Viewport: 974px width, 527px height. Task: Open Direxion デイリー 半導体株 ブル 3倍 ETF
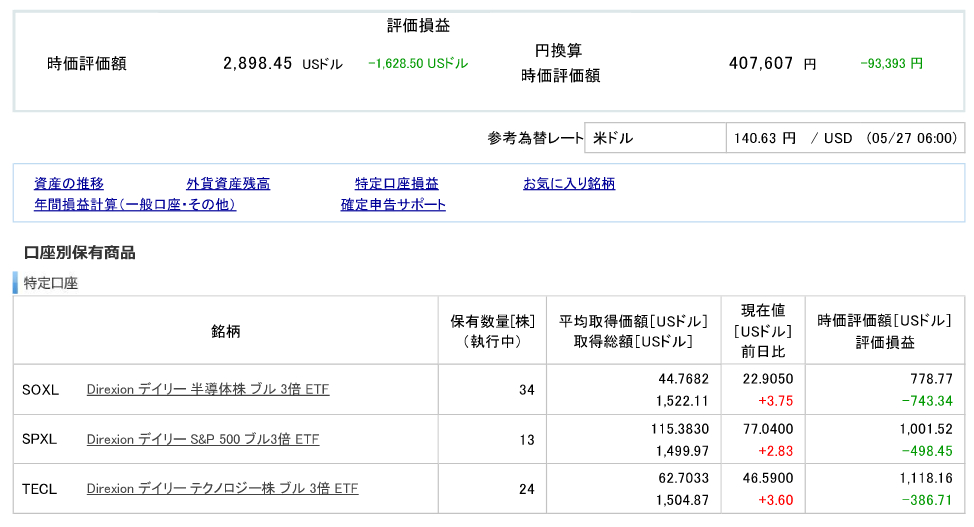click(x=207, y=390)
